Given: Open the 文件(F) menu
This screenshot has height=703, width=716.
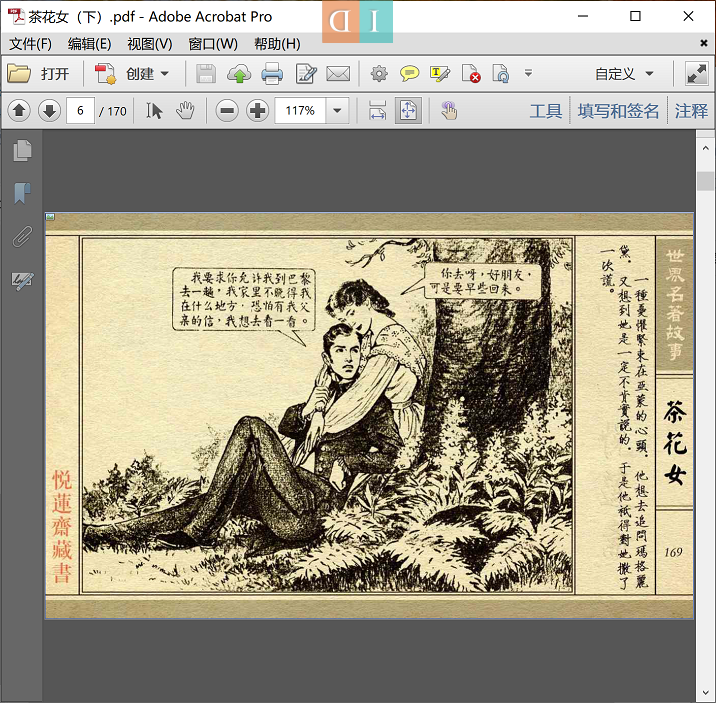Looking at the screenshot, I should (x=30, y=44).
